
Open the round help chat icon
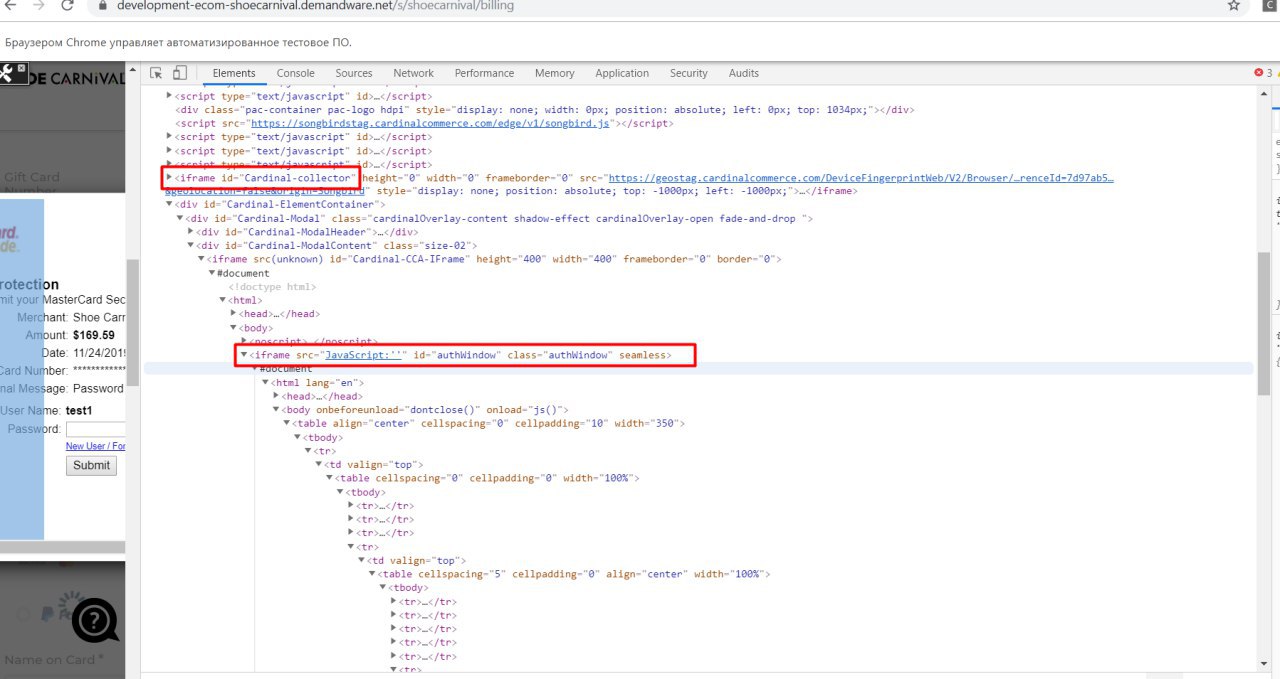click(x=96, y=621)
